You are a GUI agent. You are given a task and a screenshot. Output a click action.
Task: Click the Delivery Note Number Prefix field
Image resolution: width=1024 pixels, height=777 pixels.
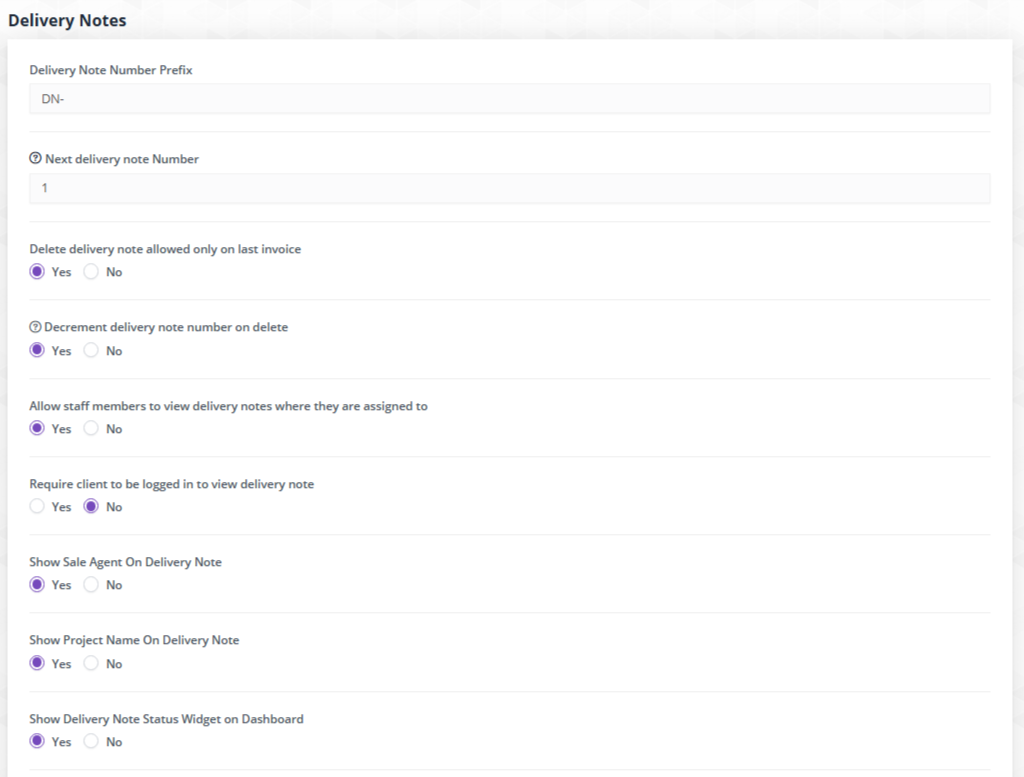tap(509, 99)
